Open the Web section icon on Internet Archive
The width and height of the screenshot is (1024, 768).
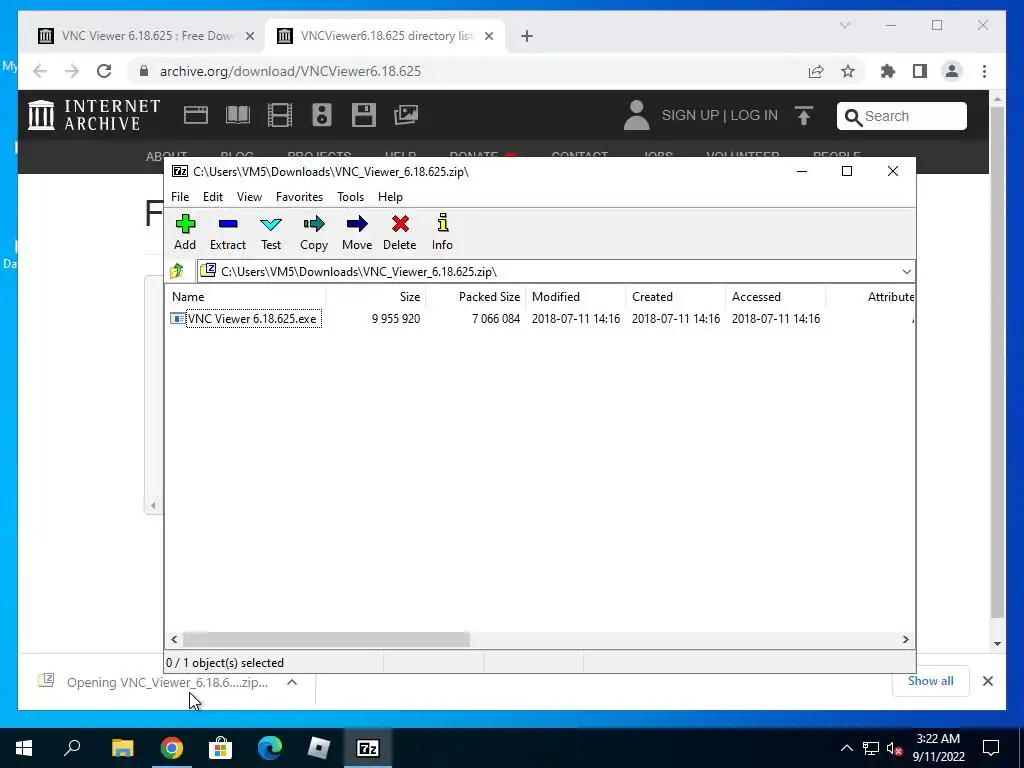tap(195, 115)
